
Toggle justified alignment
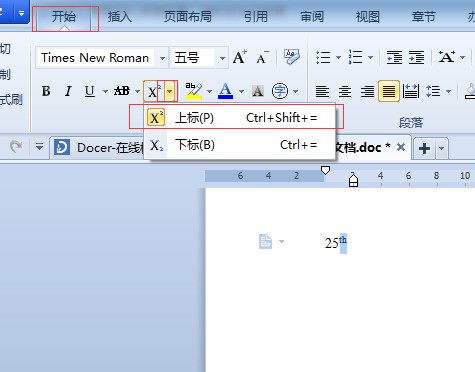(x=389, y=91)
